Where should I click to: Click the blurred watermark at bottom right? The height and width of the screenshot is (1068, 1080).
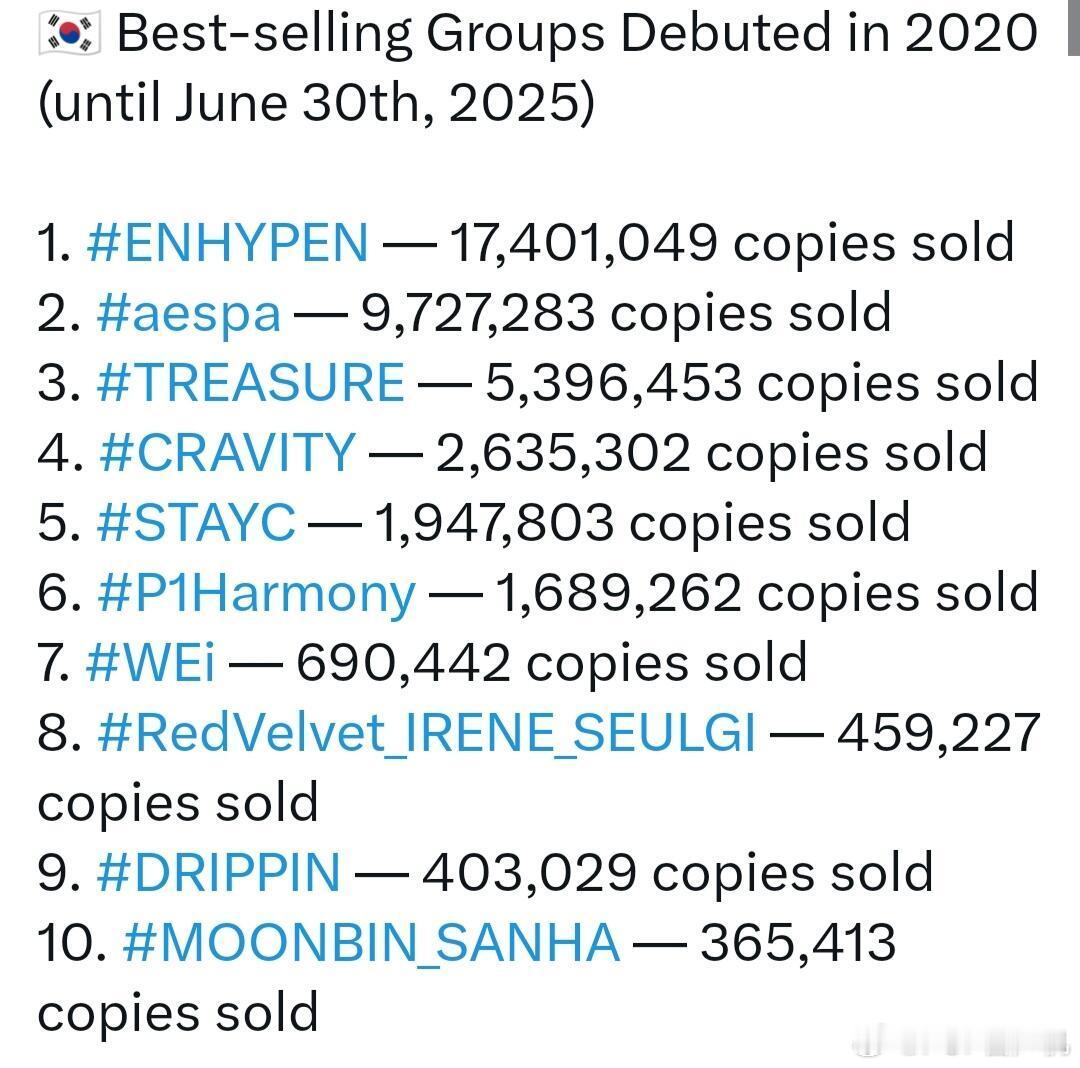(961, 1041)
